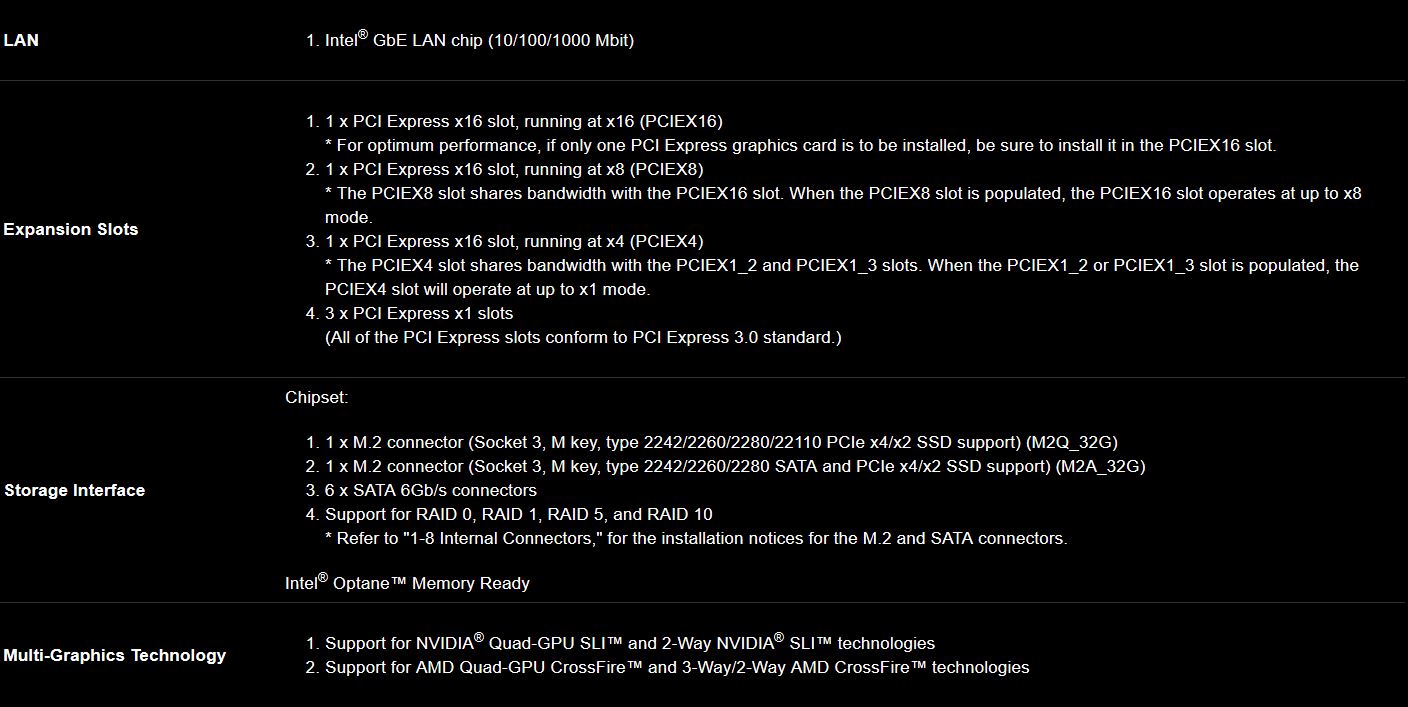Click the 6 x SATA 6Gb/s connectors entry
Viewport: 1408px width, 707px height.
[430, 490]
